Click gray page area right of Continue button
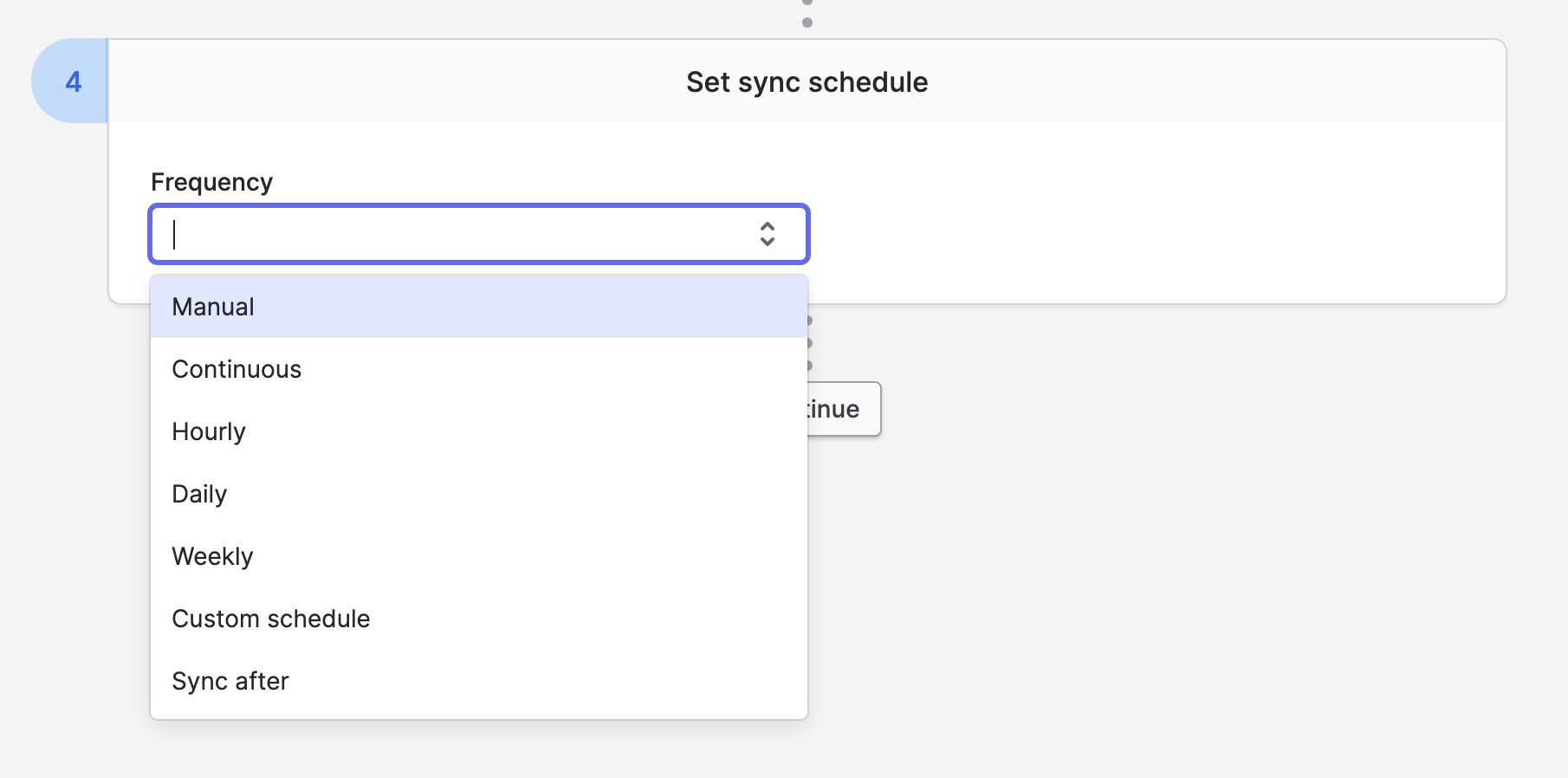This screenshot has width=1568, height=778. coord(1213,409)
